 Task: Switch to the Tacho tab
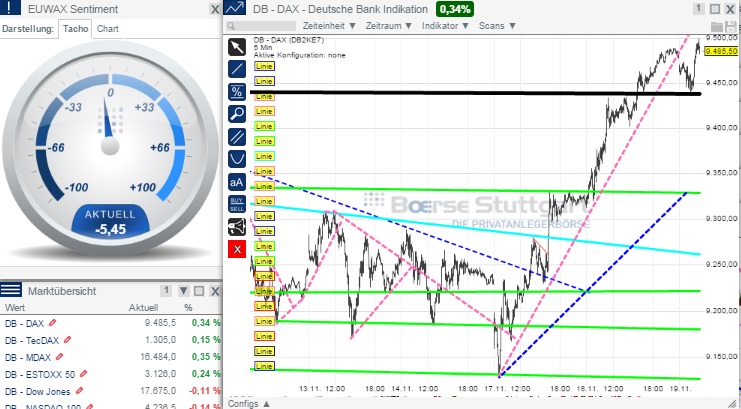coord(75,29)
